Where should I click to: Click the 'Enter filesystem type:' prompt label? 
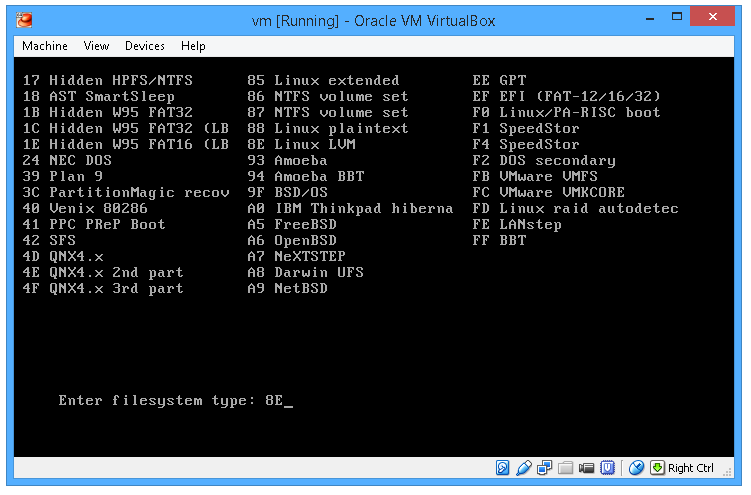pos(157,400)
